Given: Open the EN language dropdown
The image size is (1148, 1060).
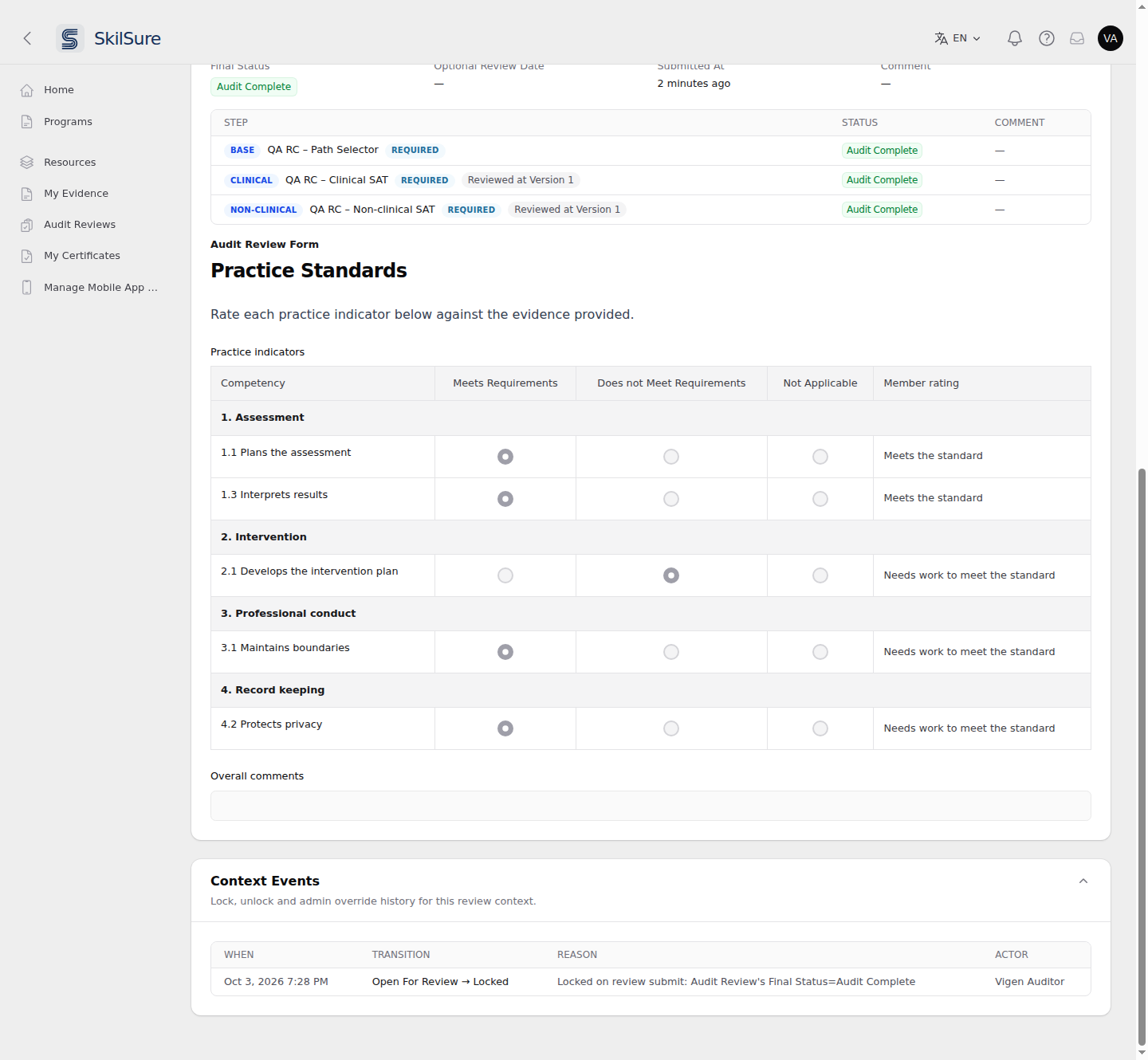Looking at the screenshot, I should 958,38.
